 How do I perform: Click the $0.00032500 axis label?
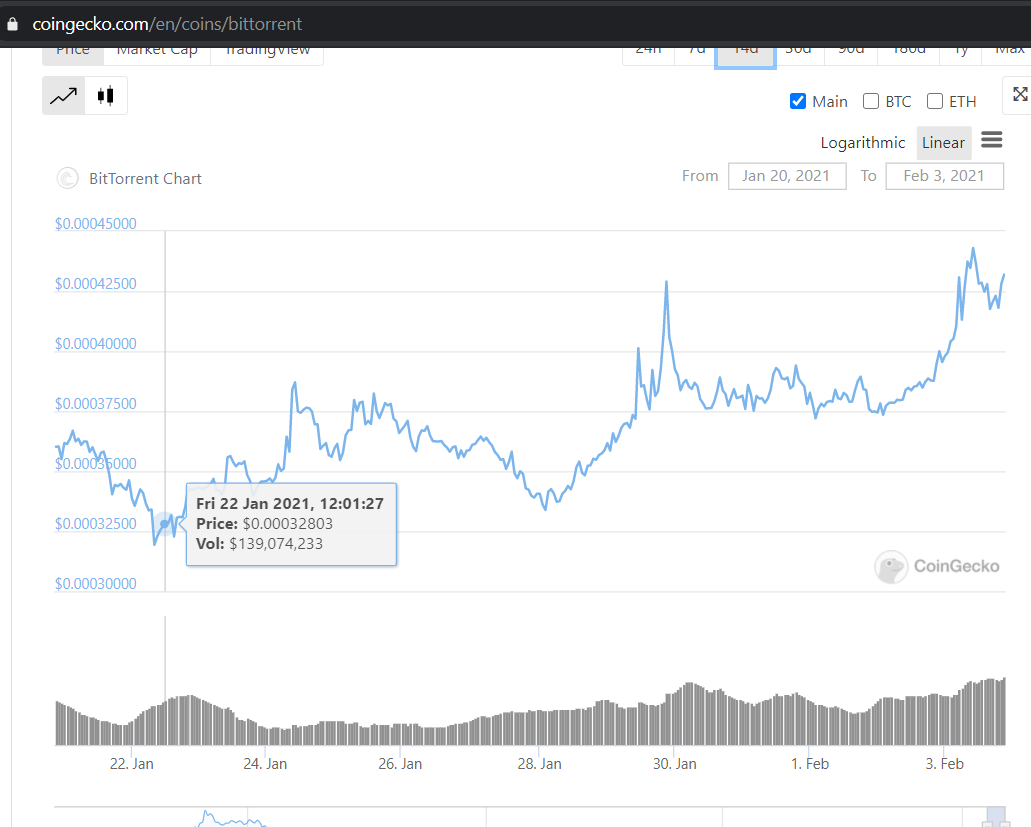(x=96, y=524)
